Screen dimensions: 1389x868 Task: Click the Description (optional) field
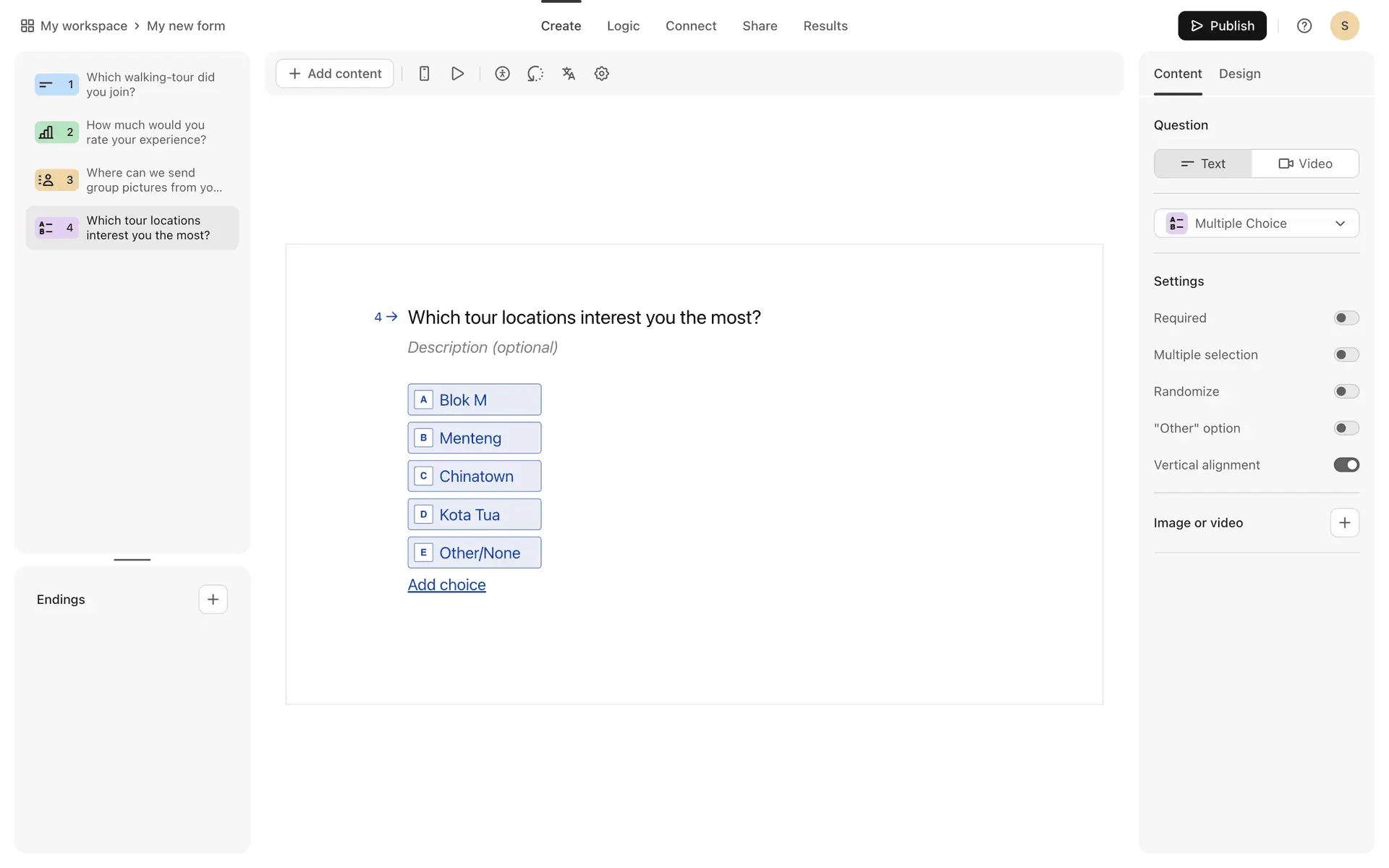483,348
